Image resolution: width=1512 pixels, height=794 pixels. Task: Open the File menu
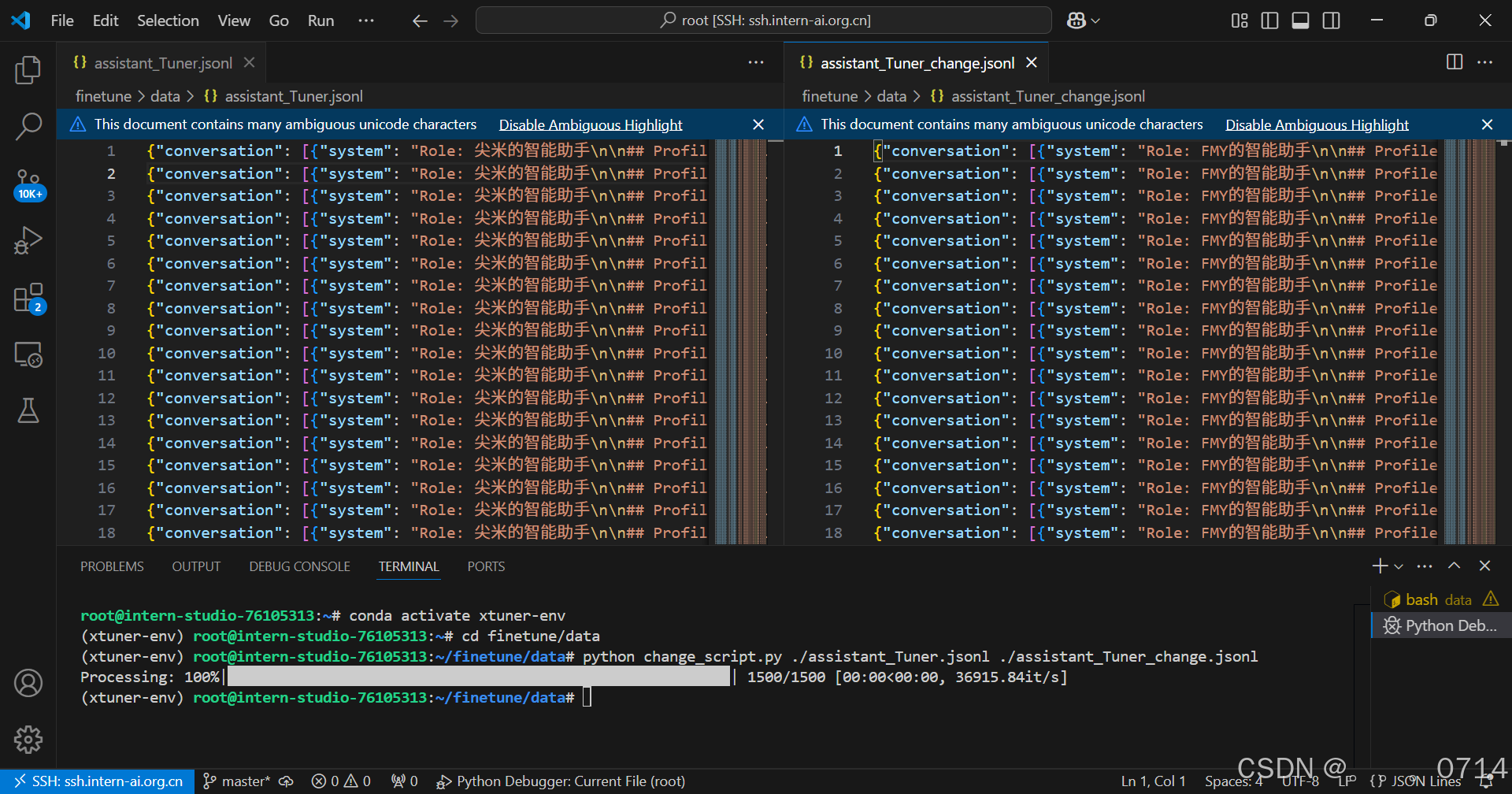coord(62,20)
